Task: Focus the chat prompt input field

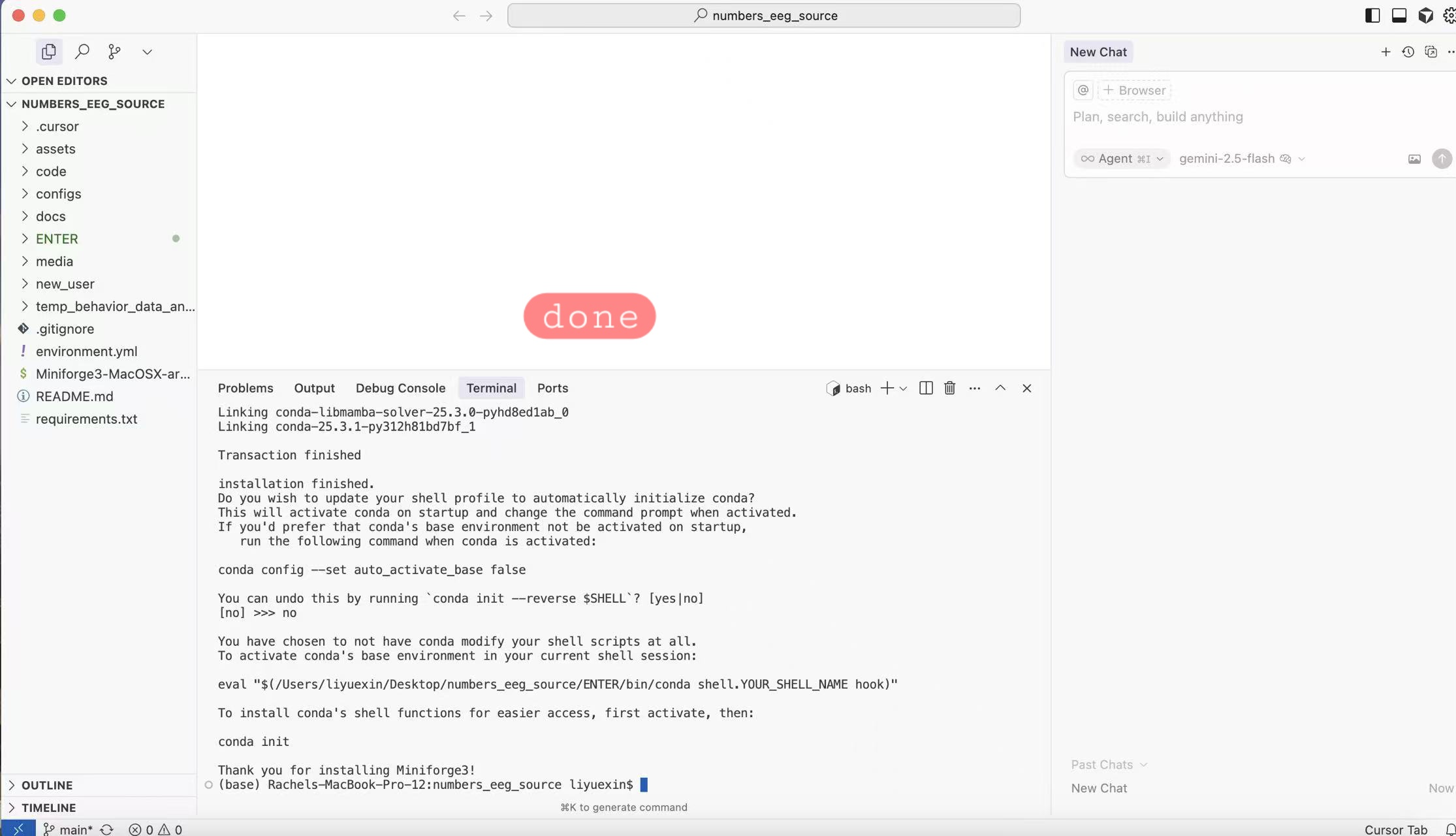Action: [x=1241, y=117]
